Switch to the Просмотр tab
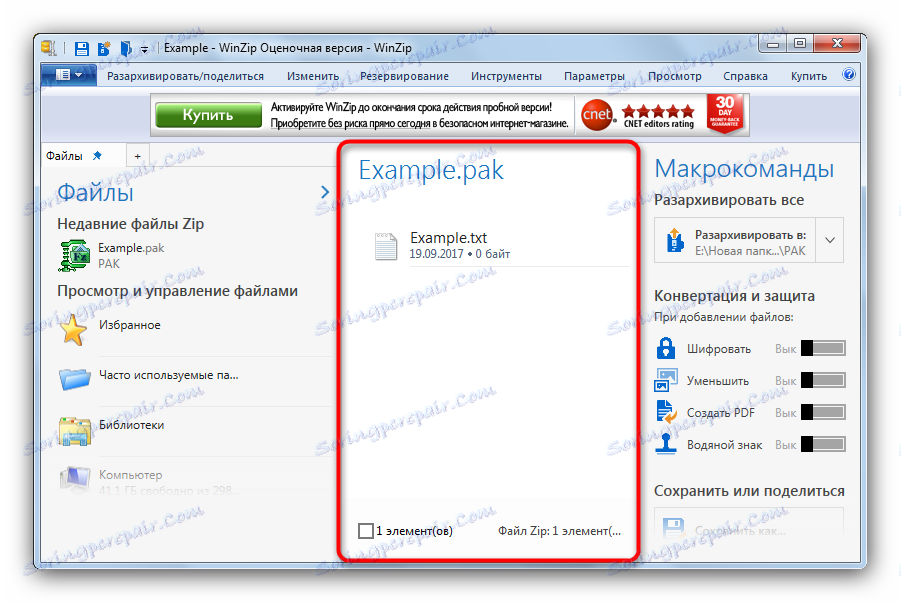 pos(675,76)
